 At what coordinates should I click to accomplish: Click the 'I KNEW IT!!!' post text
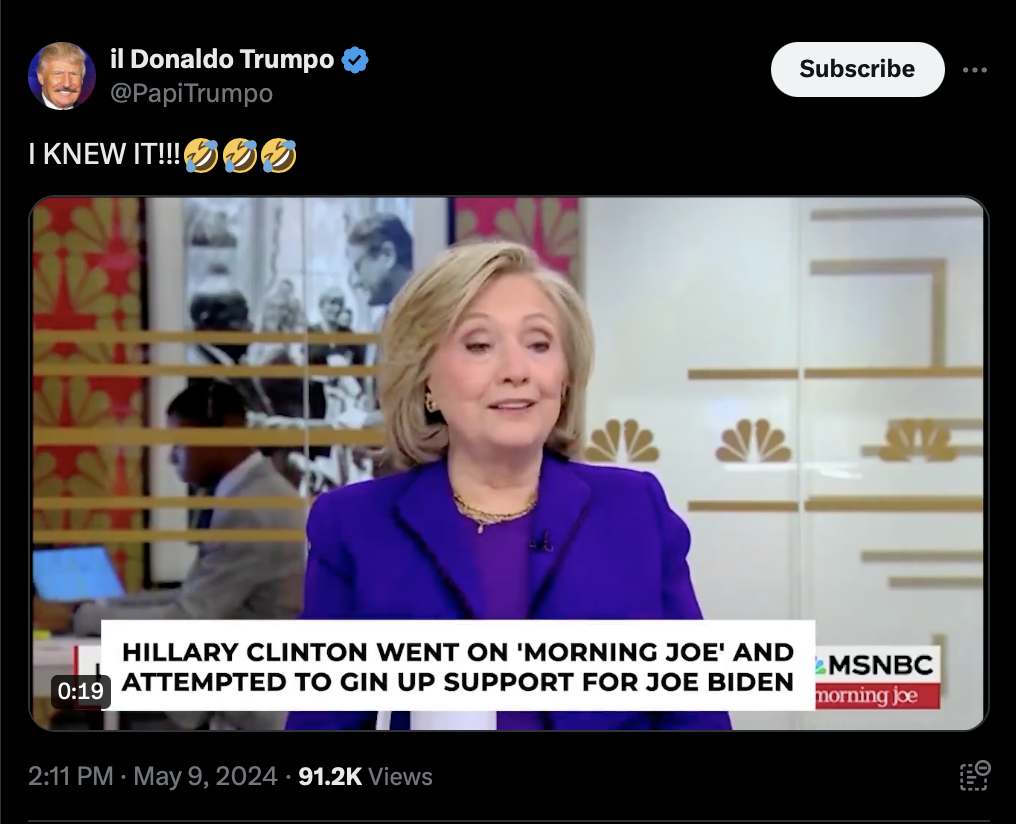click(104, 155)
